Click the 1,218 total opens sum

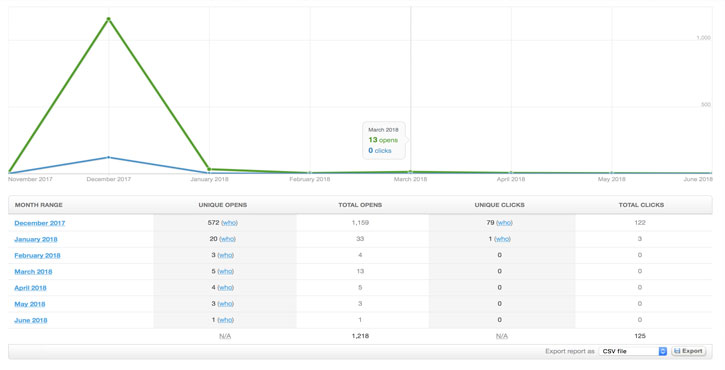point(360,336)
